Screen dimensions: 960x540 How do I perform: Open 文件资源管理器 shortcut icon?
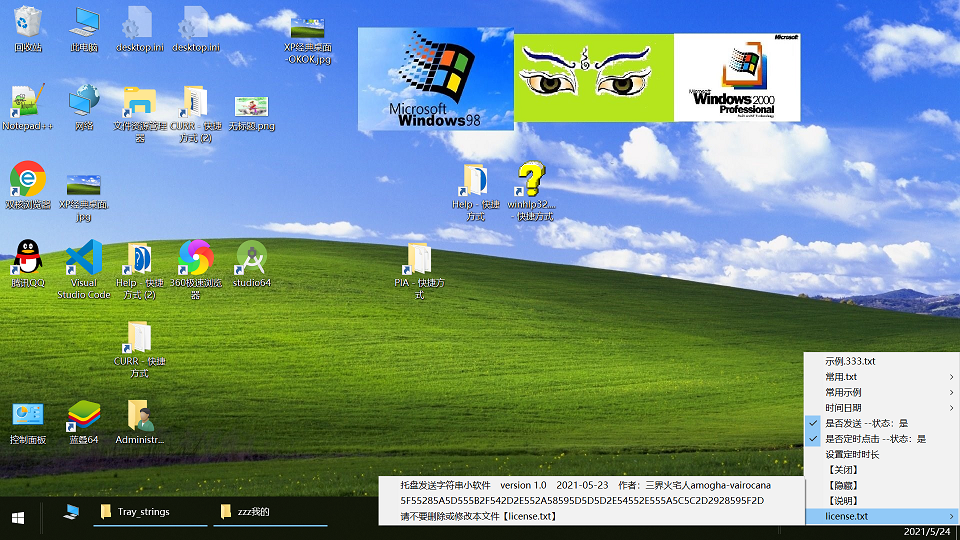click(140, 114)
